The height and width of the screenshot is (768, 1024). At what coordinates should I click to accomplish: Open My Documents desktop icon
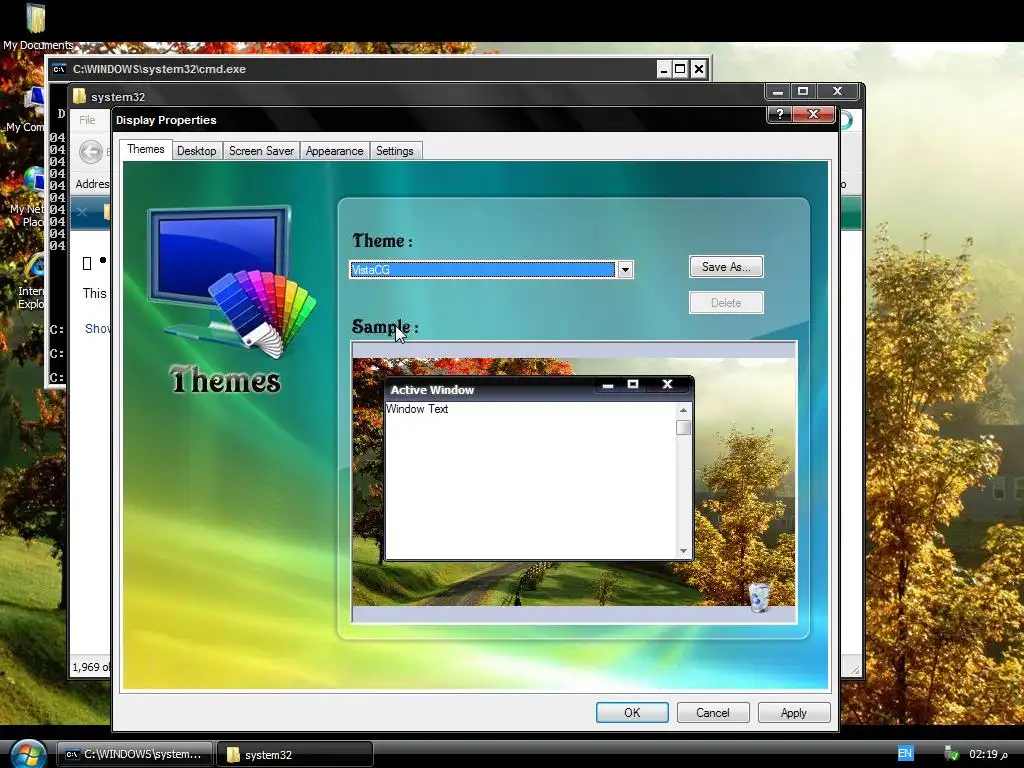click(37, 27)
